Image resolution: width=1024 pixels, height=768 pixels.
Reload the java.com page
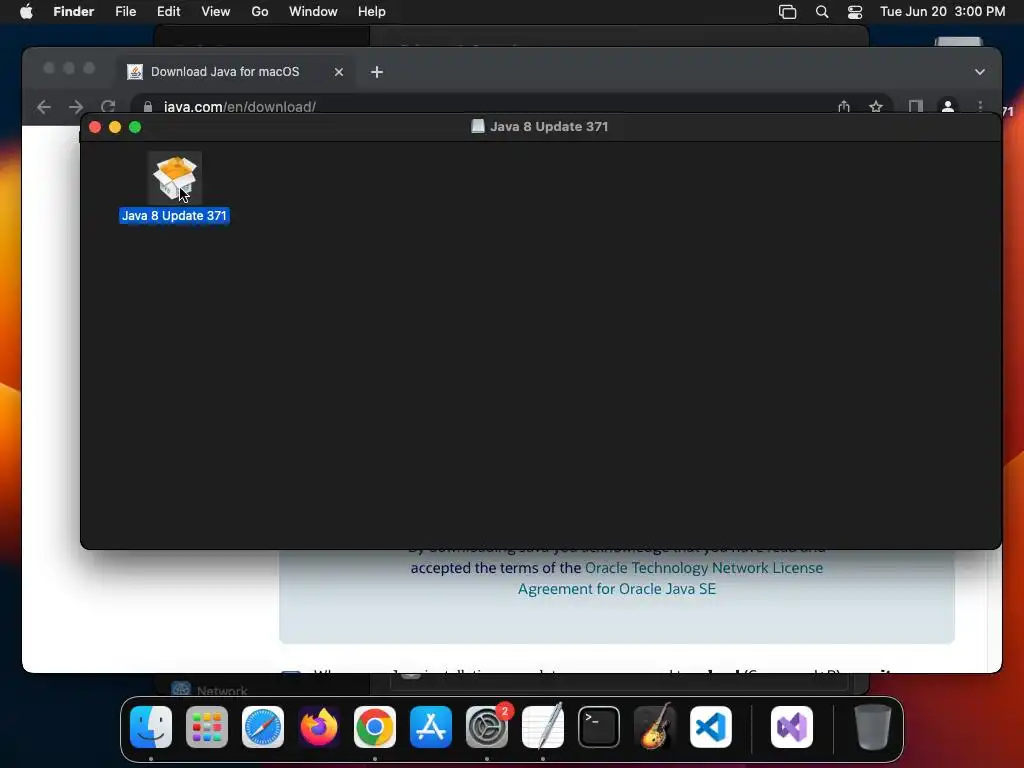click(108, 106)
